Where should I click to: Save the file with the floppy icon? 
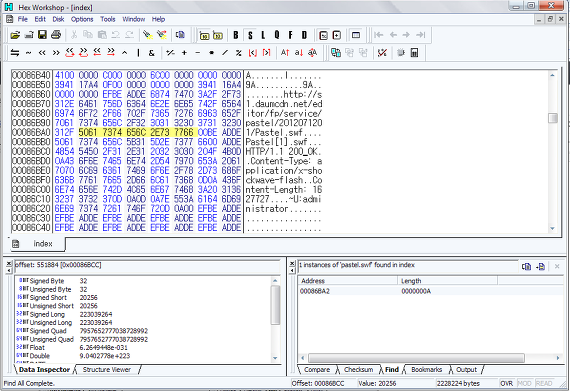coord(42,35)
